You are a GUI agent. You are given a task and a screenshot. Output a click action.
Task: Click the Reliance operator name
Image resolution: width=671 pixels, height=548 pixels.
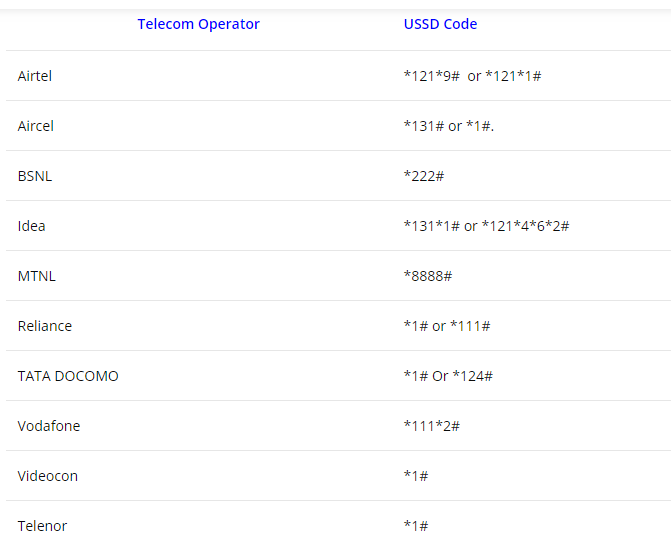(x=45, y=326)
